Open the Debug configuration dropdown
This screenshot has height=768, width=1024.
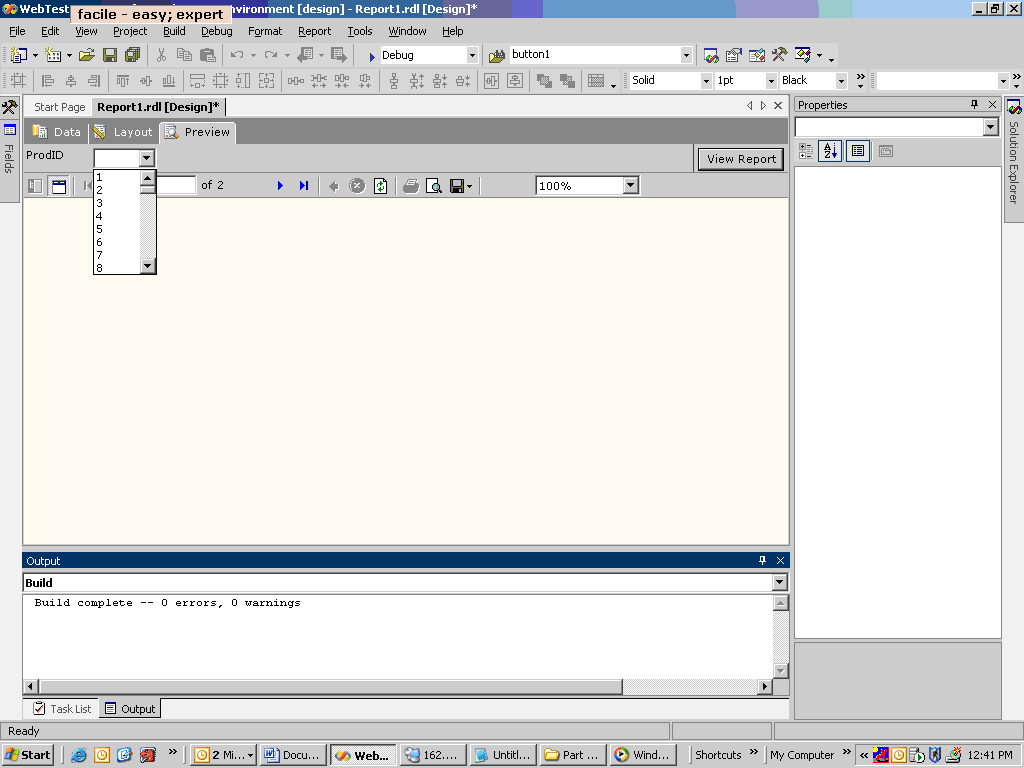tap(472, 56)
